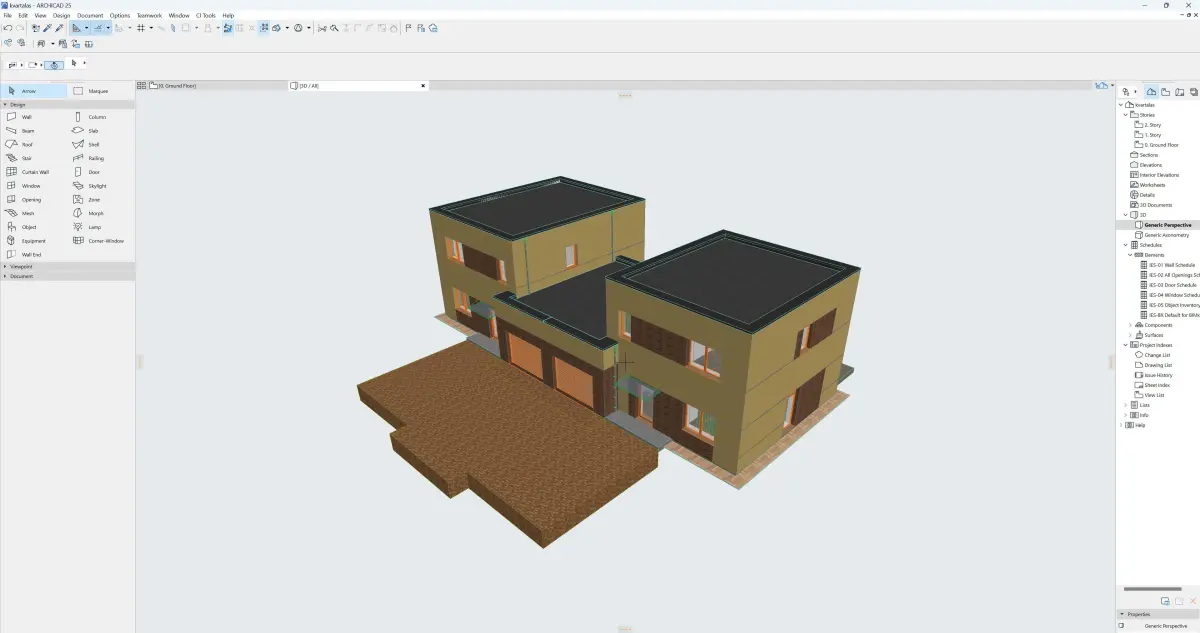Open the Sheet Index item
This screenshot has width=1200, height=633.
pyautogui.click(x=1153, y=385)
